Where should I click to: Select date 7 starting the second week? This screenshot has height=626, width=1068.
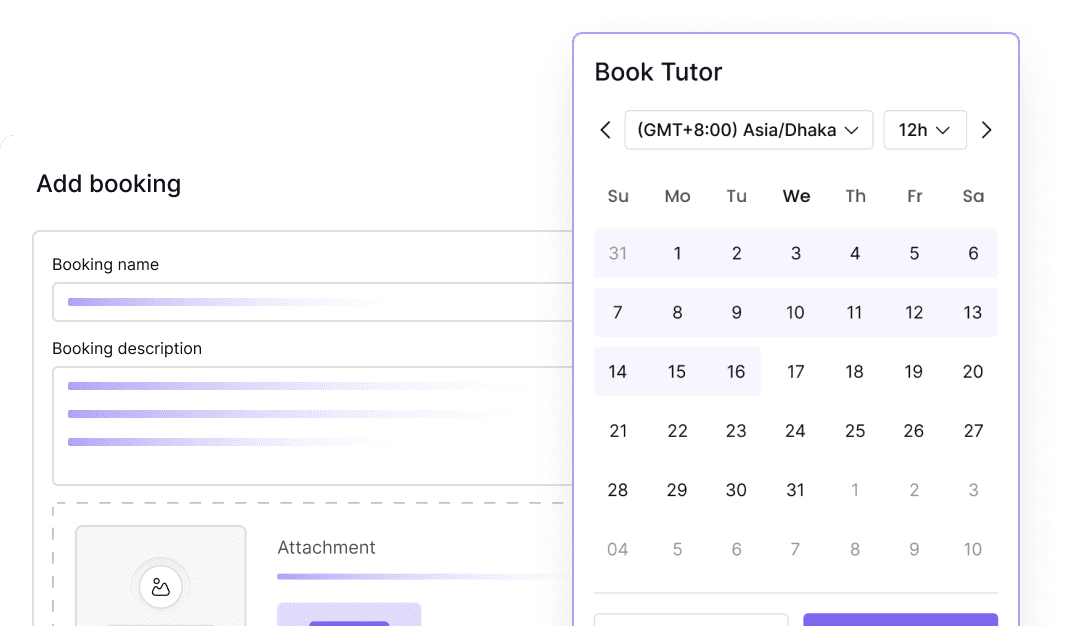tap(617, 312)
